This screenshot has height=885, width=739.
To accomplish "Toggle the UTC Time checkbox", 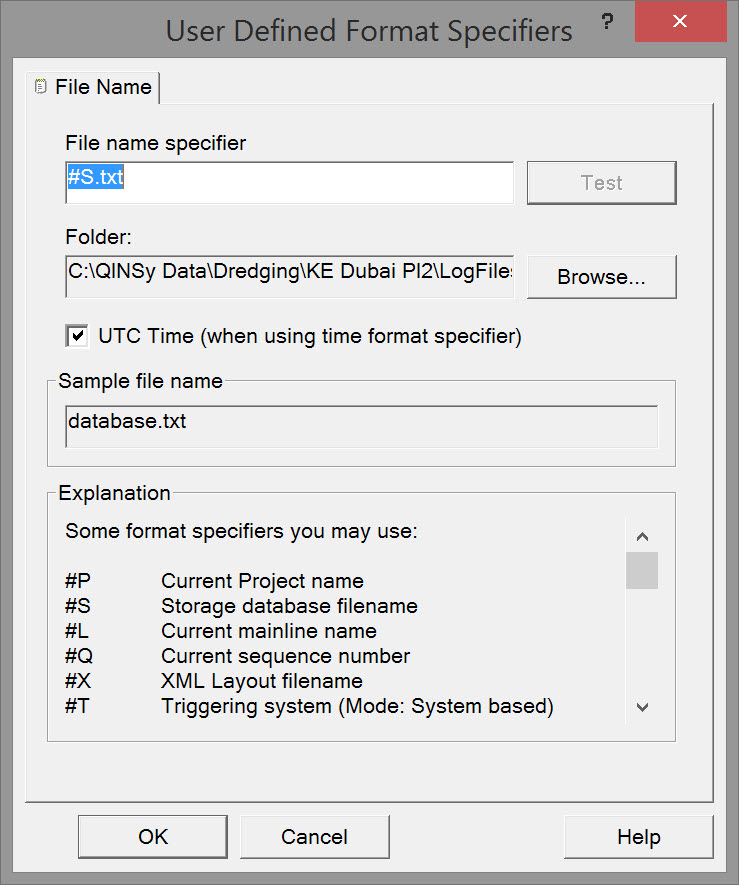I will point(77,336).
